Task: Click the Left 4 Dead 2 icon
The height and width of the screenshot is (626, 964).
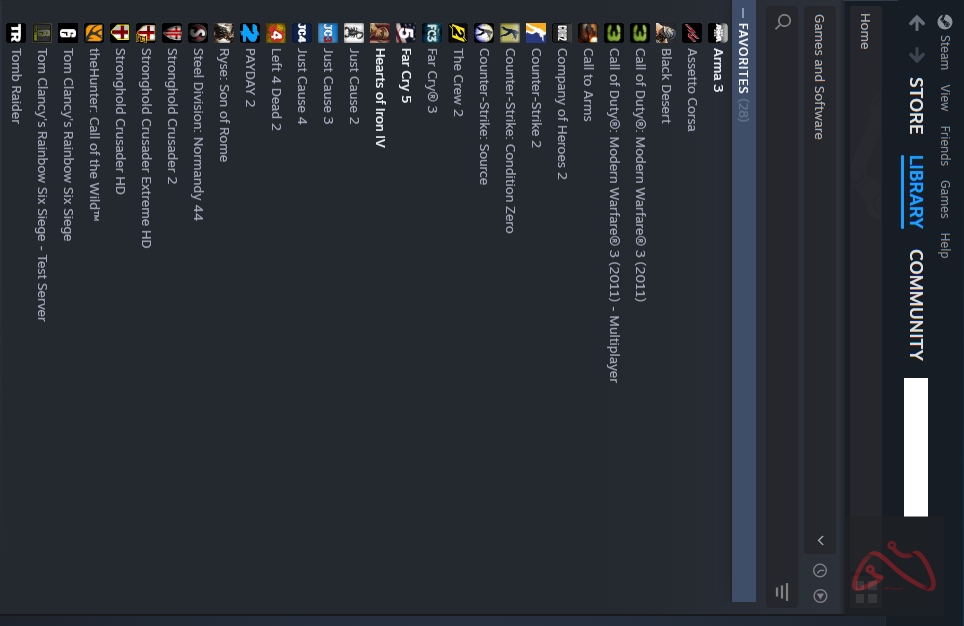Action: click(x=275, y=33)
